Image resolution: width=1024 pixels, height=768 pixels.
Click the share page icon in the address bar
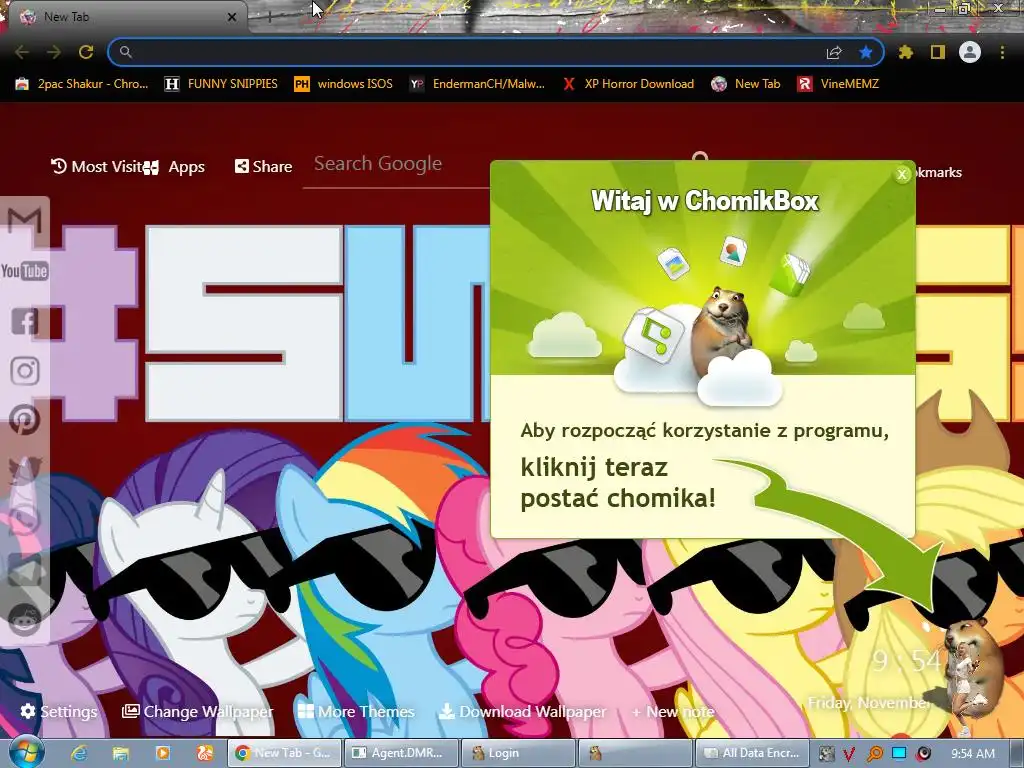point(834,52)
